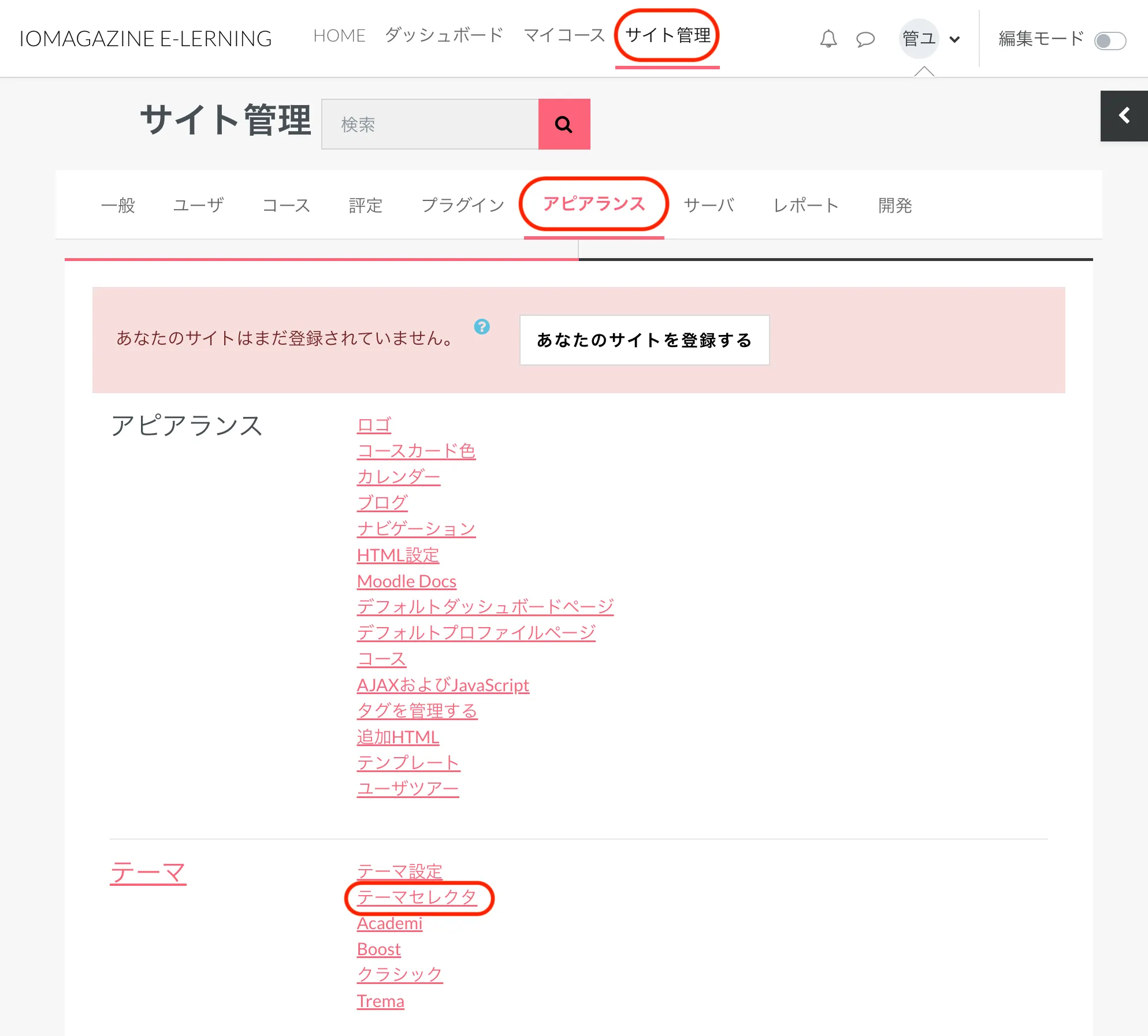Viewport: 1148px width, 1036px height.
Task: Open the block drawer chevron button
Action: point(1124,115)
